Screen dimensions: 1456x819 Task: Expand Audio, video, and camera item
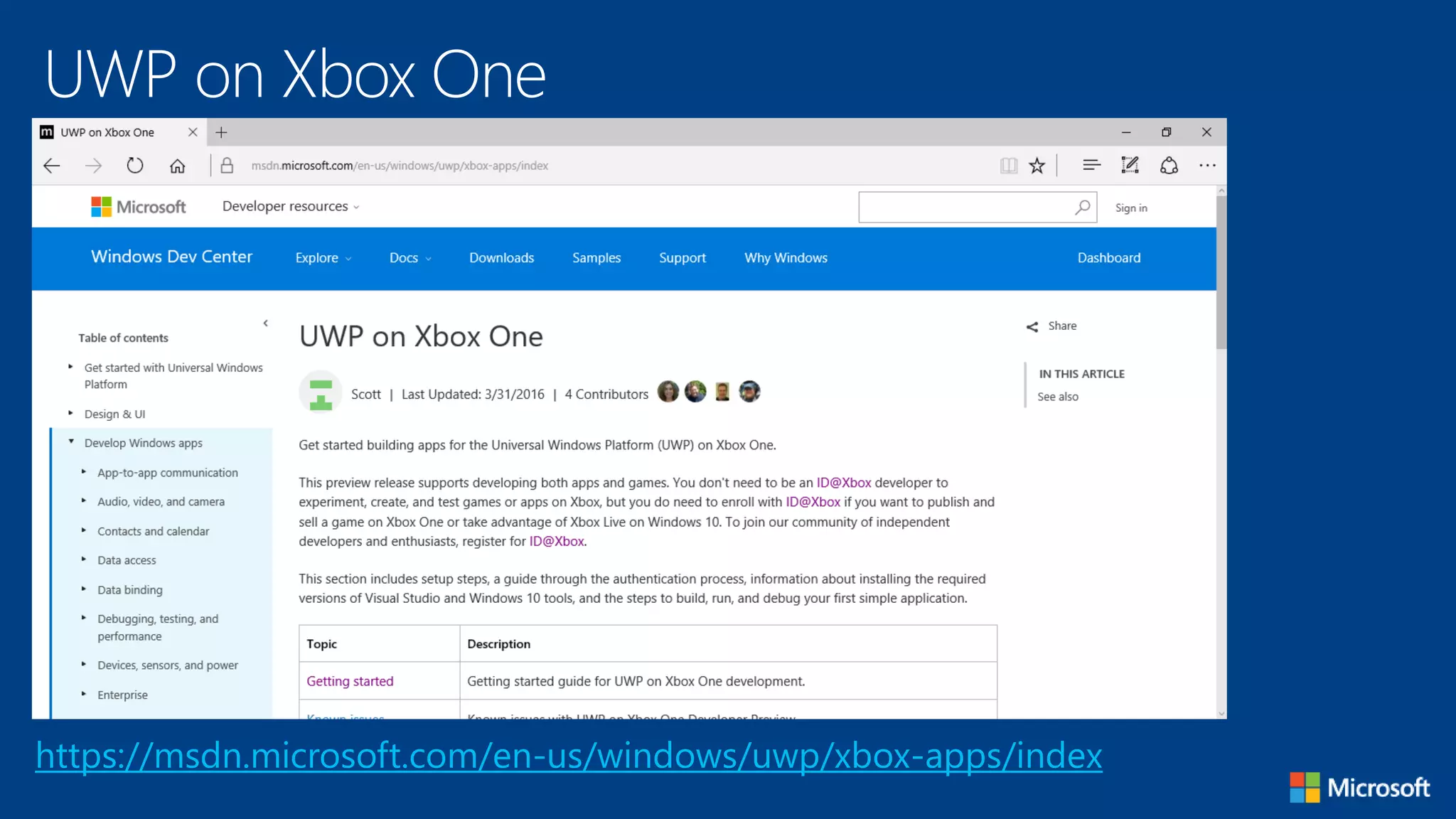84,500
